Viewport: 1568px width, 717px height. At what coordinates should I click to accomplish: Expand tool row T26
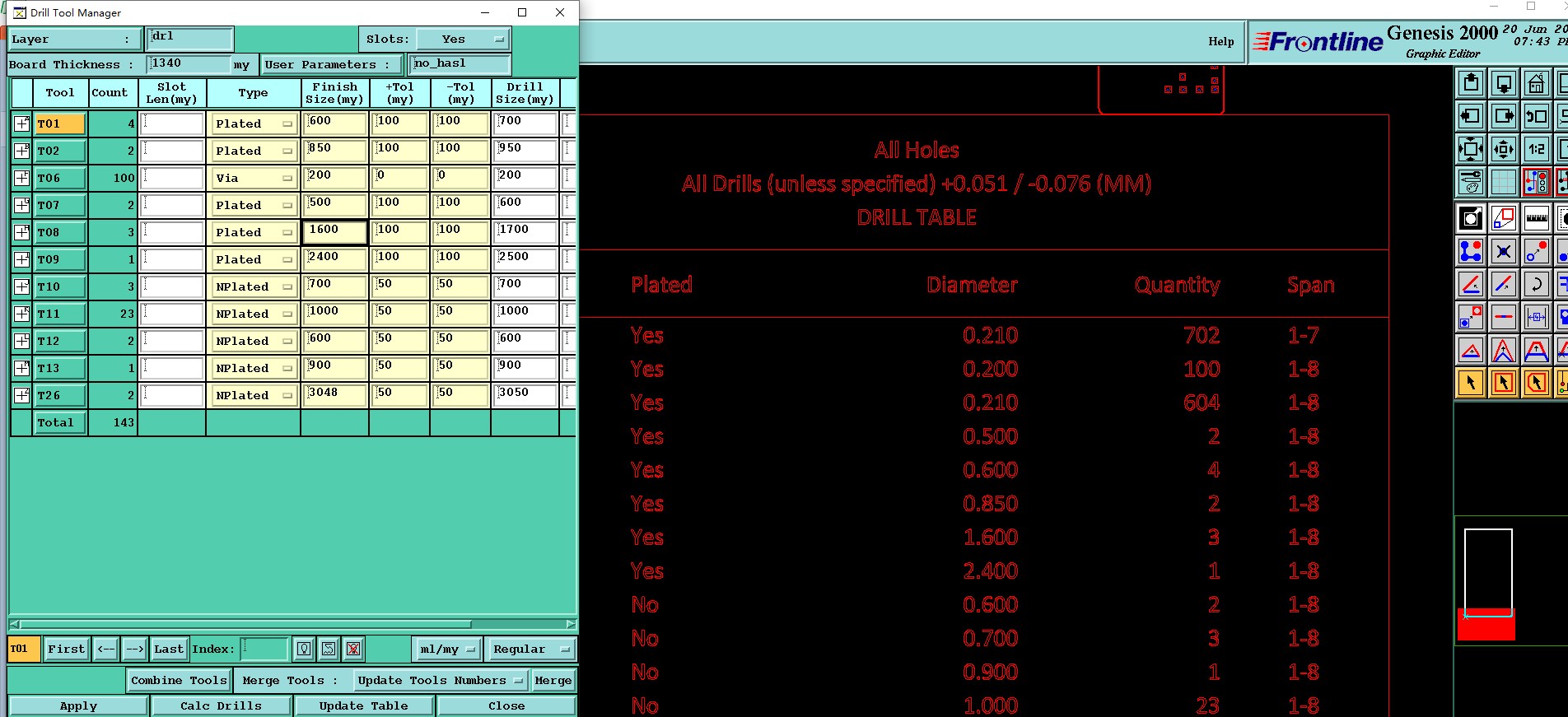pos(22,395)
